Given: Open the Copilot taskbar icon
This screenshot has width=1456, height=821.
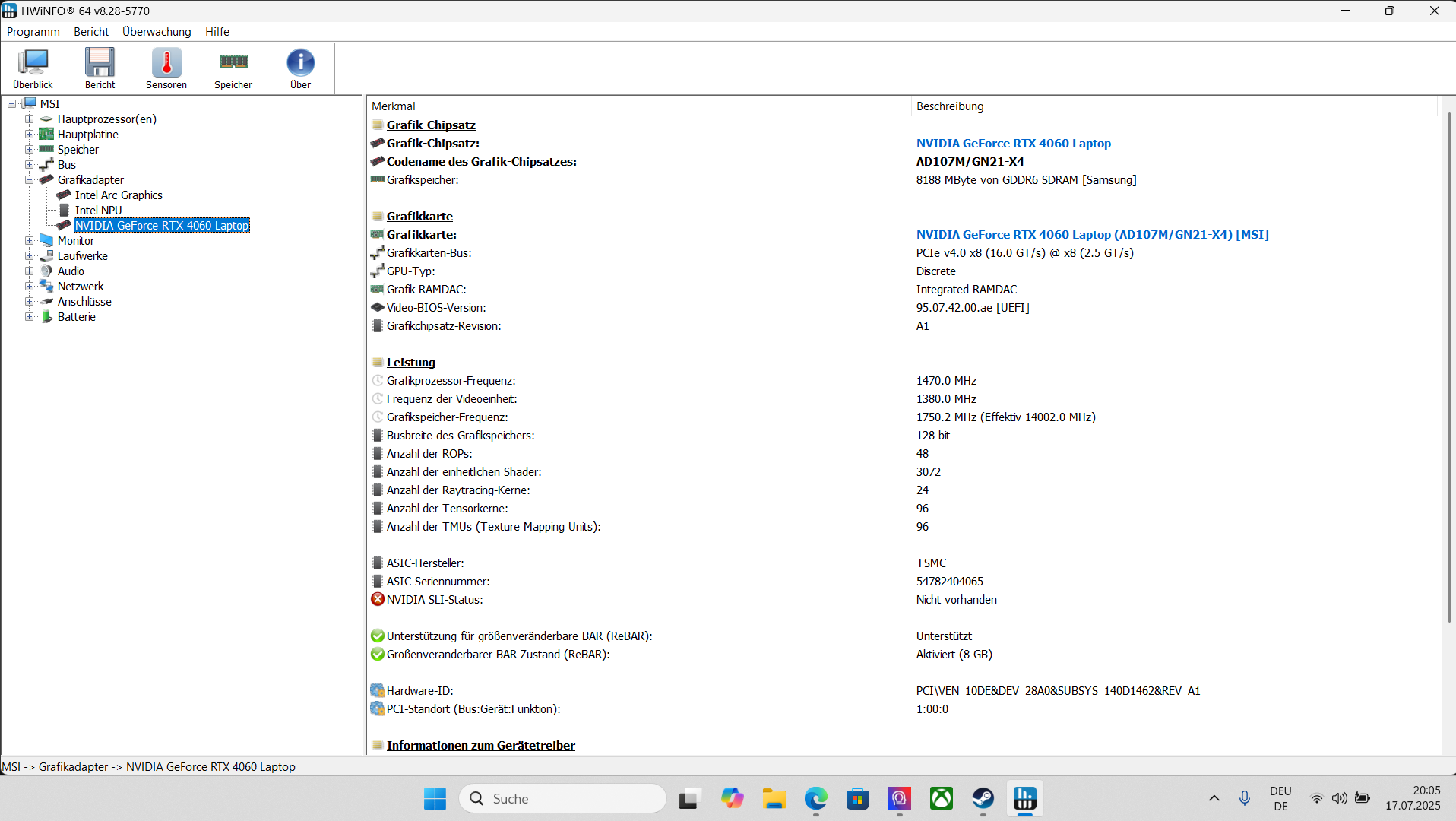Looking at the screenshot, I should 733,799.
